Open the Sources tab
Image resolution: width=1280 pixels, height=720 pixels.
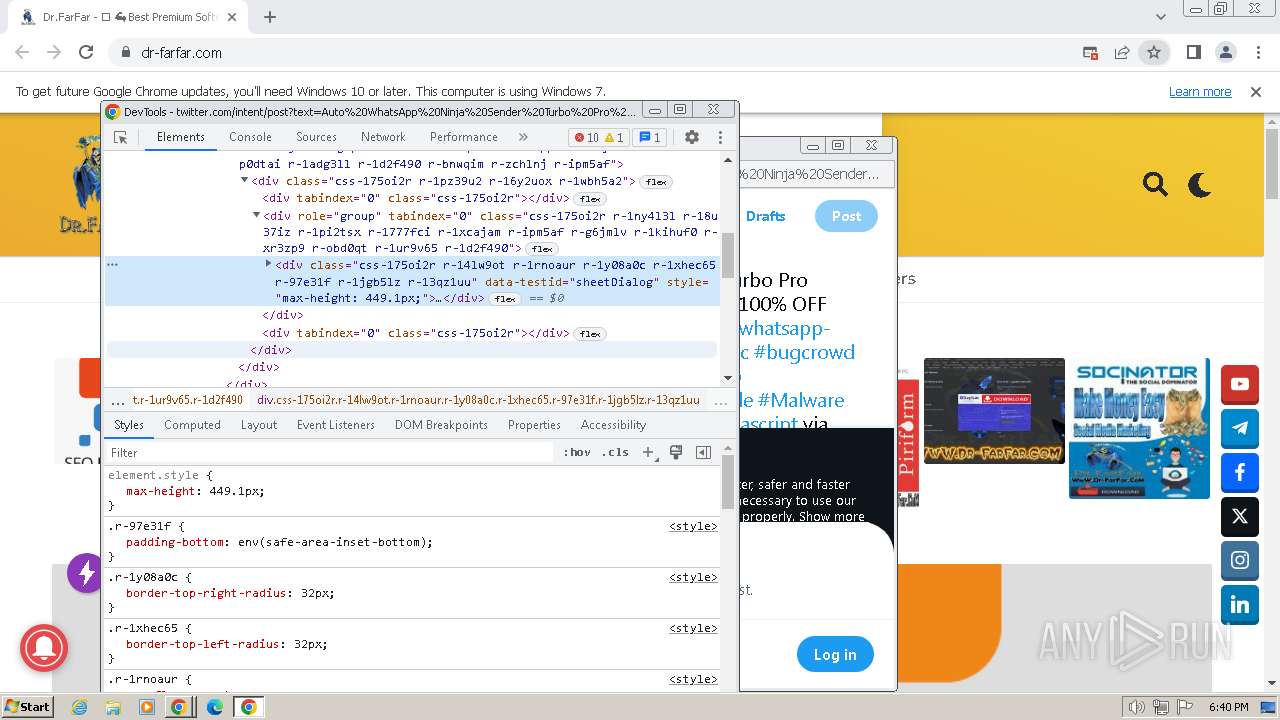click(x=316, y=137)
